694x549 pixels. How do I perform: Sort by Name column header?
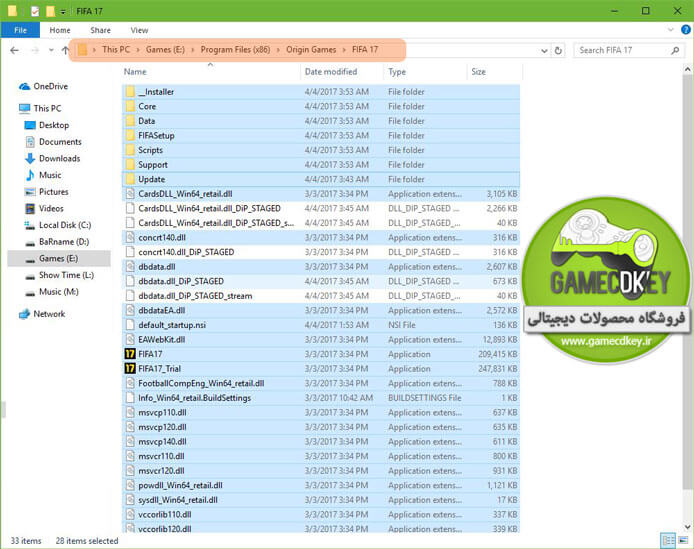click(135, 72)
